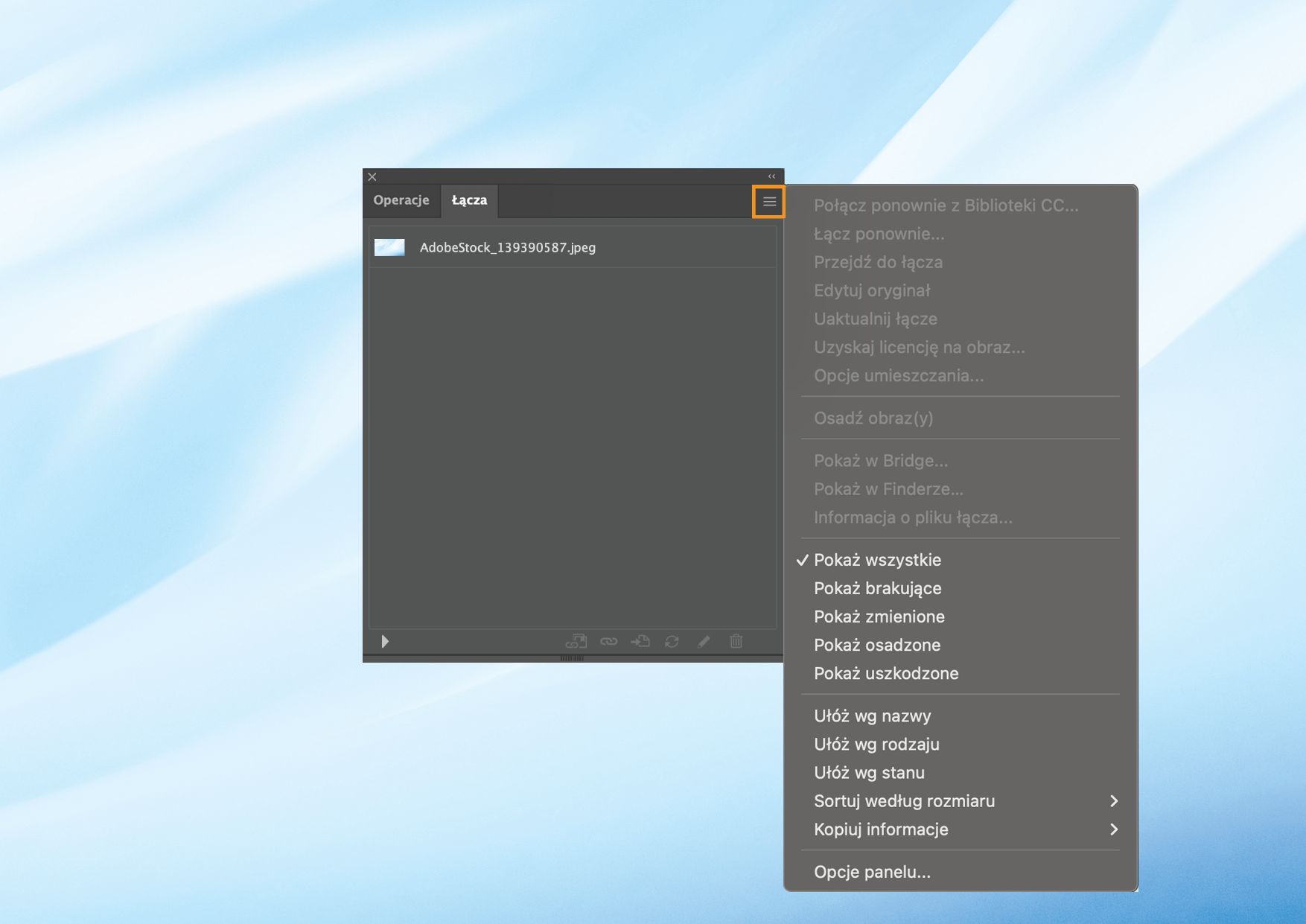Click the trash icon in the Łącza panel
The height and width of the screenshot is (924, 1306).
point(736,641)
